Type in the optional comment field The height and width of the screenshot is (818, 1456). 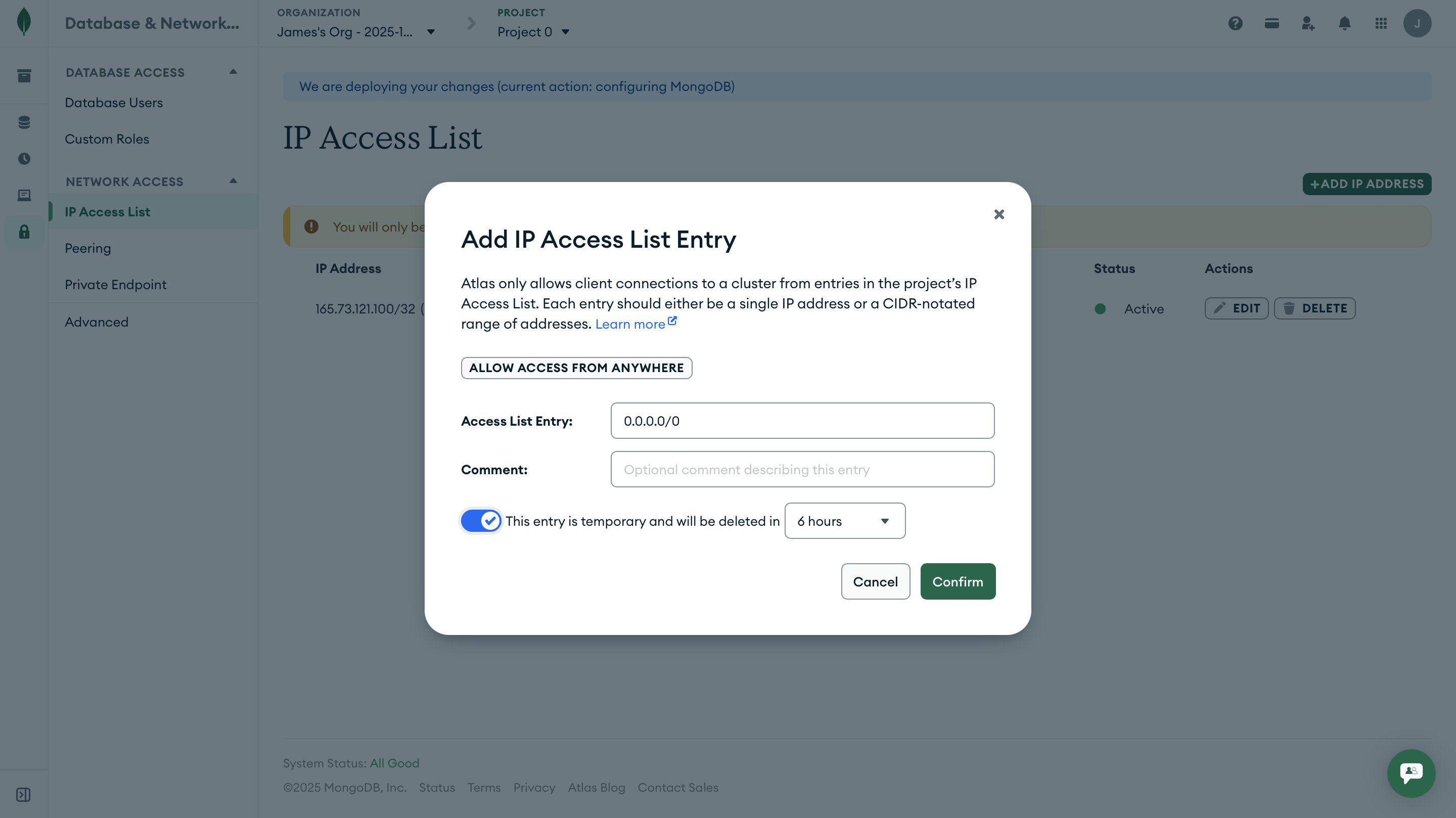tap(802, 469)
